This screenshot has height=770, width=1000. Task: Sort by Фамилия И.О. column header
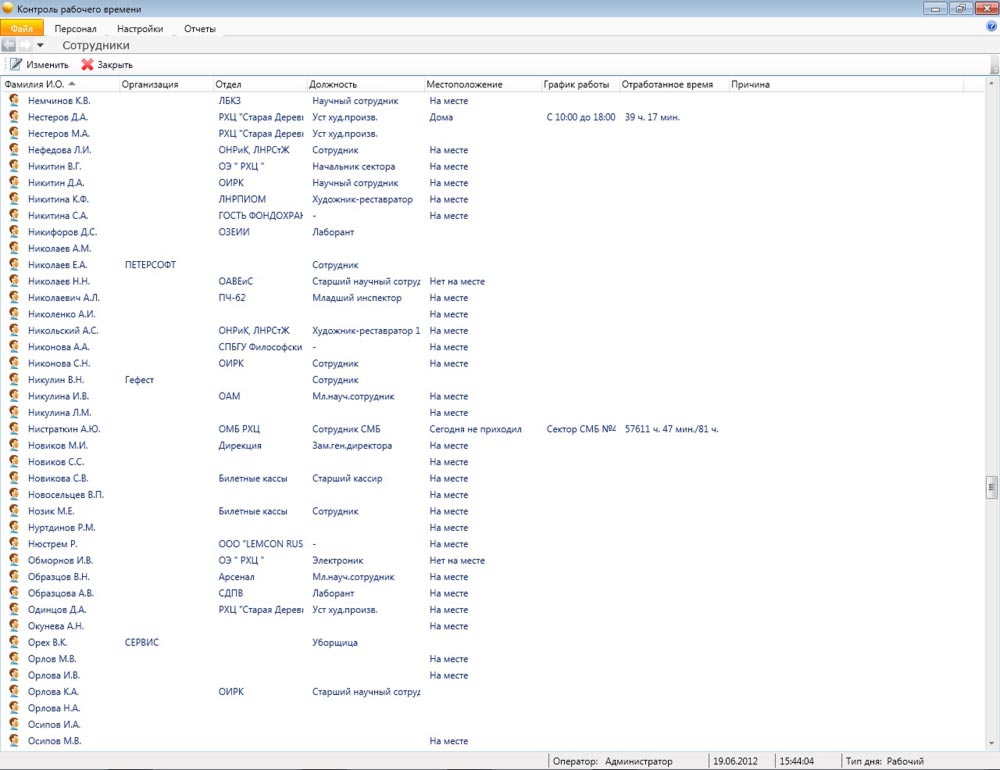click(x=40, y=85)
